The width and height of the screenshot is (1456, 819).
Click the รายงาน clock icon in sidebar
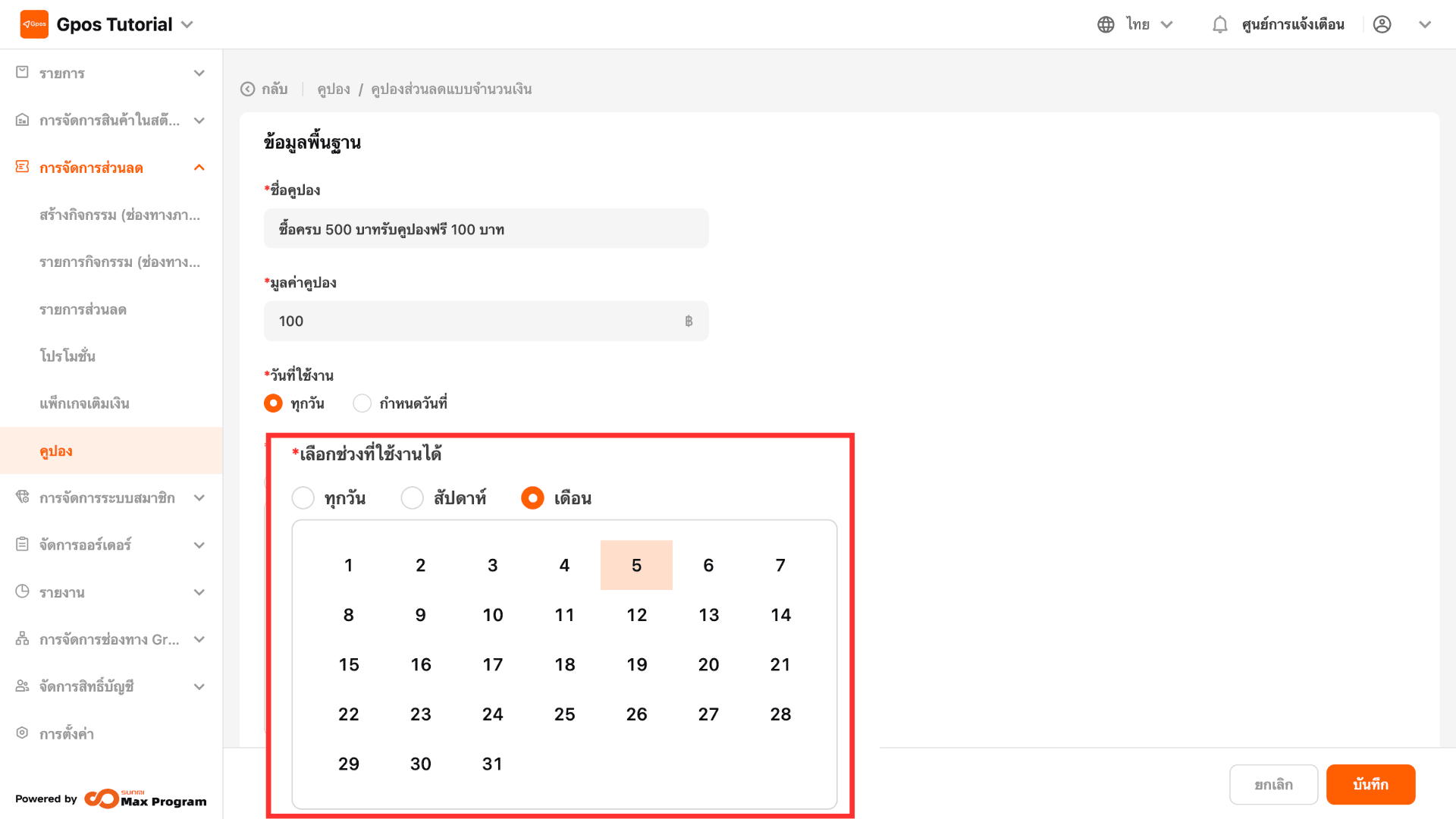coord(23,591)
